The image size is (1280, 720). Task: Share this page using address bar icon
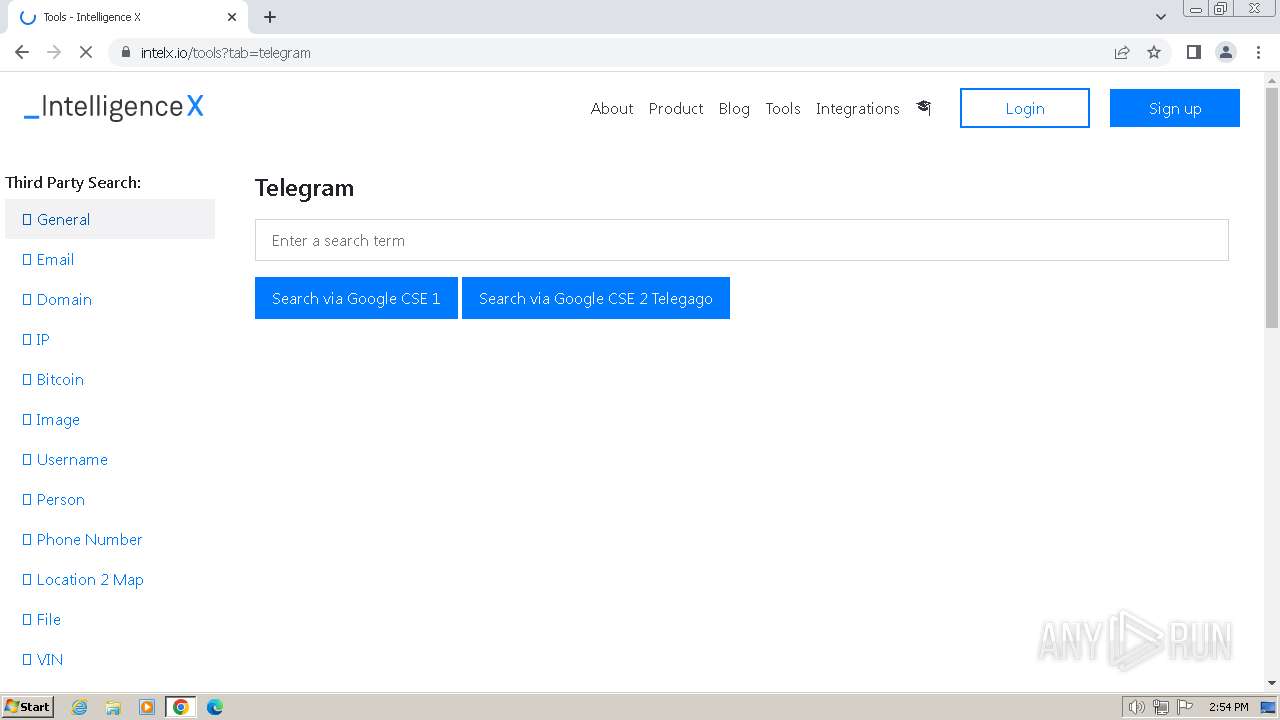coord(1122,52)
